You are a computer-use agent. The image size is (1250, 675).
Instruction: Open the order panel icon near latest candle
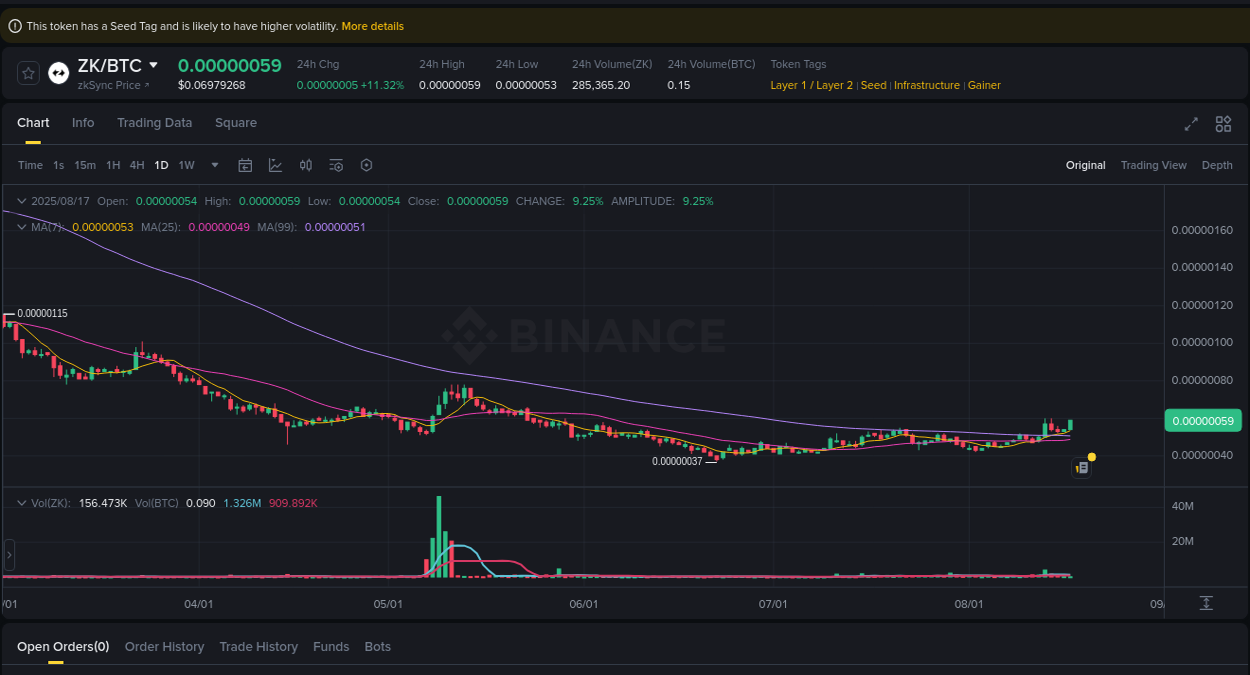point(1081,467)
